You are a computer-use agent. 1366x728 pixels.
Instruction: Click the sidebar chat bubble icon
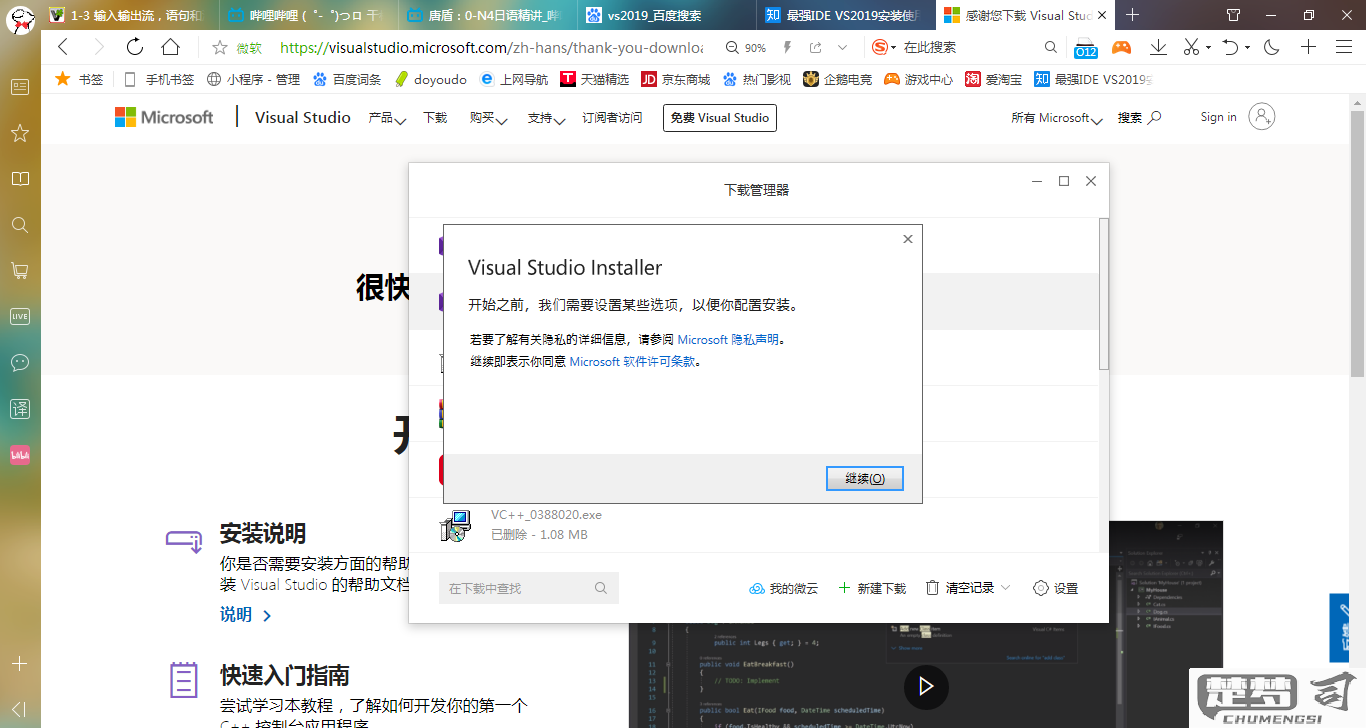(x=20, y=362)
